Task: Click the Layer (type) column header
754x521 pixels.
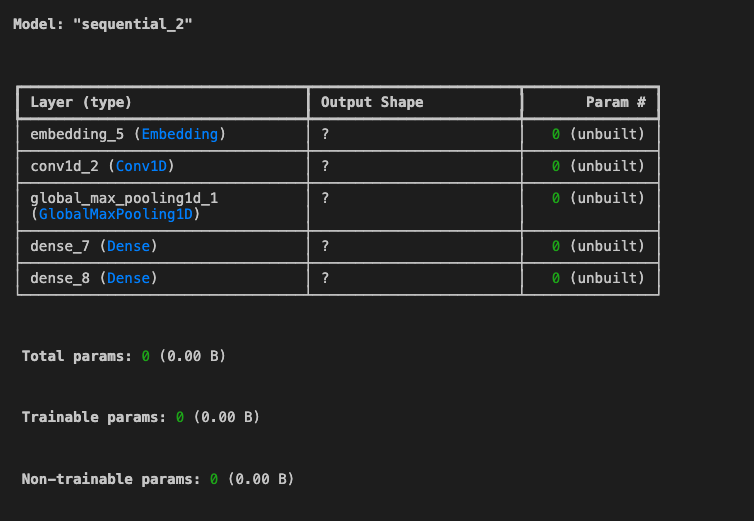Action: point(81,102)
